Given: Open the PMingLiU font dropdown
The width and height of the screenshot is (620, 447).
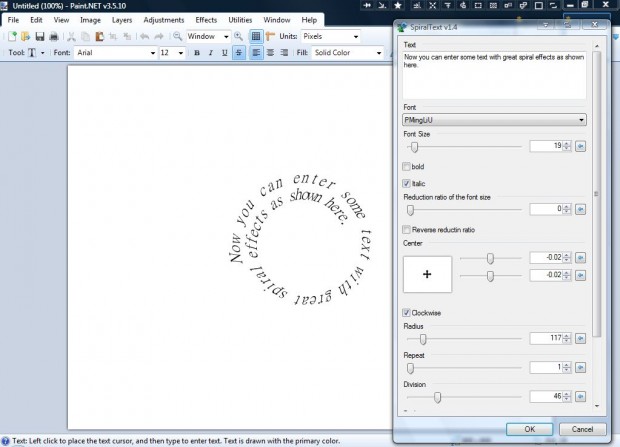Looking at the screenshot, I should coord(494,120).
